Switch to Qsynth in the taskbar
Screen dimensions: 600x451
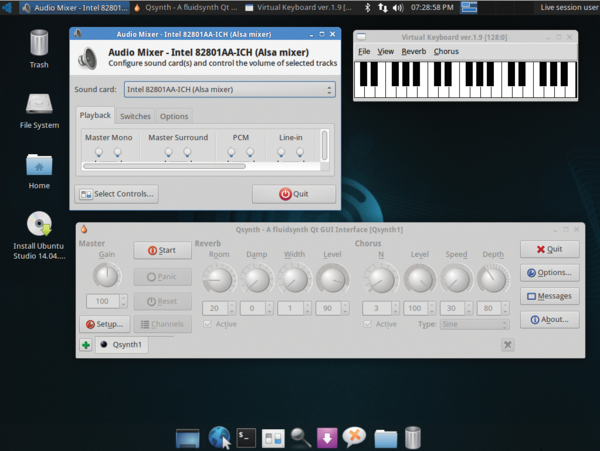186,7
